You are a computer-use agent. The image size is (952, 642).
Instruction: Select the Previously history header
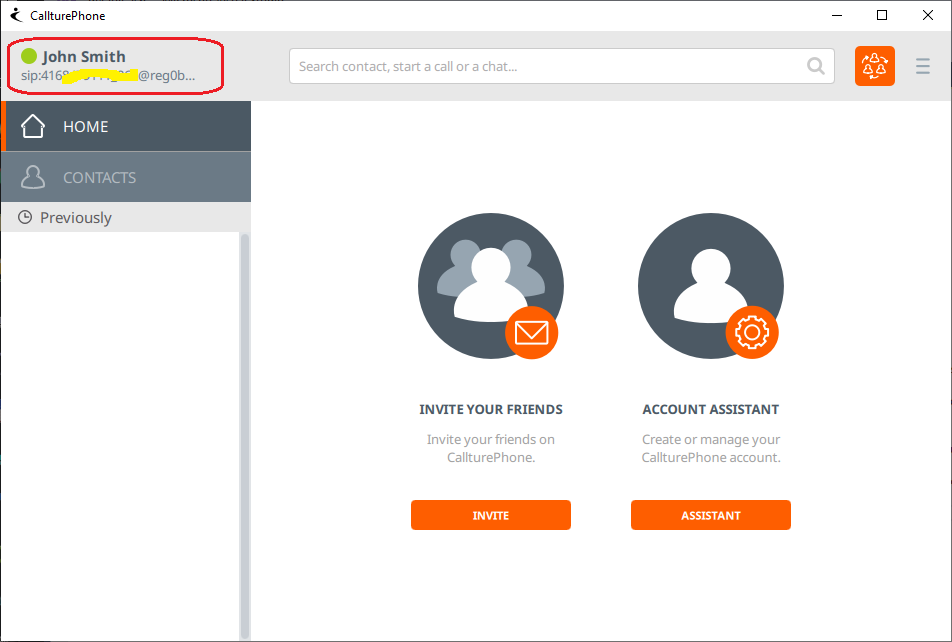76,218
